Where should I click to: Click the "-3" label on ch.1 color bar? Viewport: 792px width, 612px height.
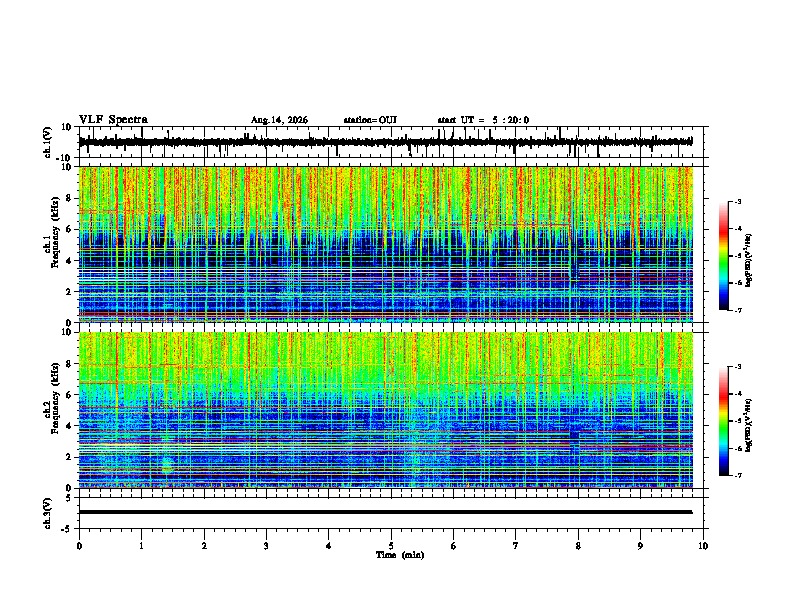click(737, 201)
